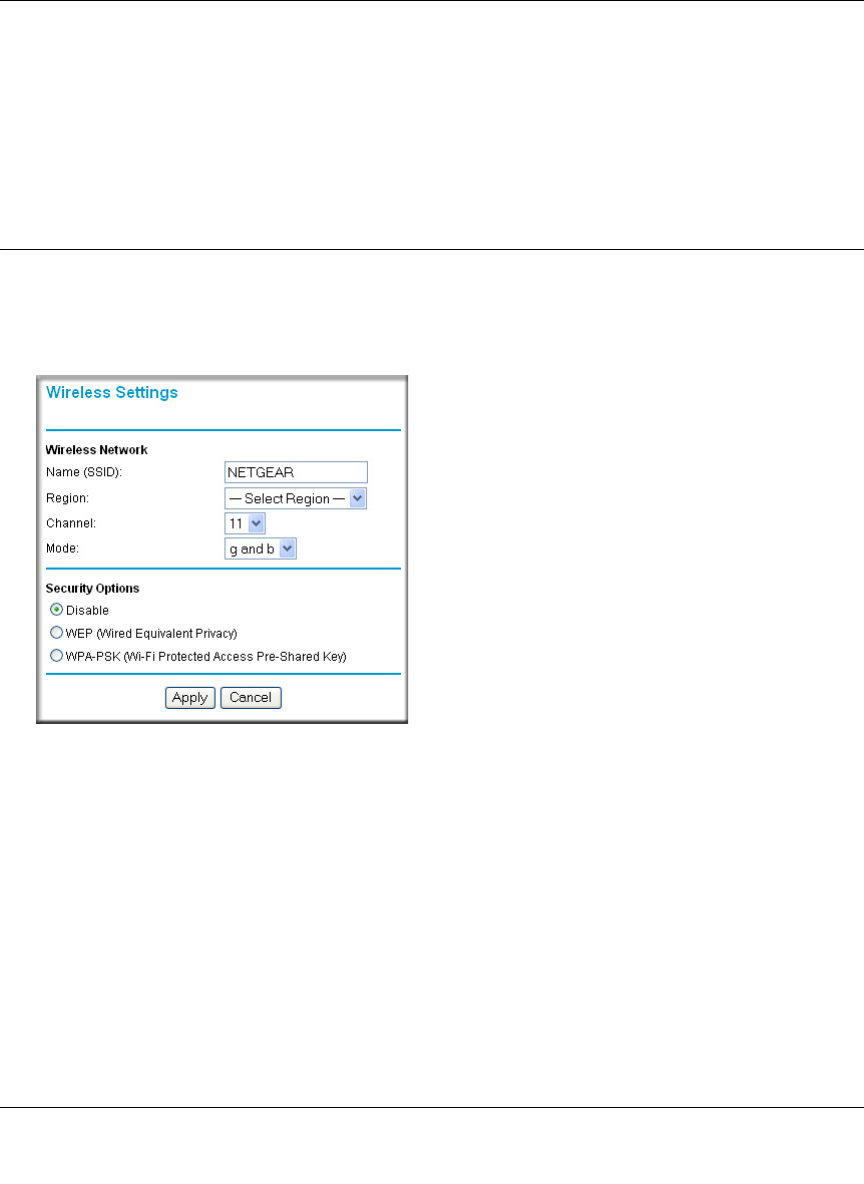Image resolution: width=864 pixels, height=1184 pixels.
Task: Click the Cancel button
Action: pos(251,698)
